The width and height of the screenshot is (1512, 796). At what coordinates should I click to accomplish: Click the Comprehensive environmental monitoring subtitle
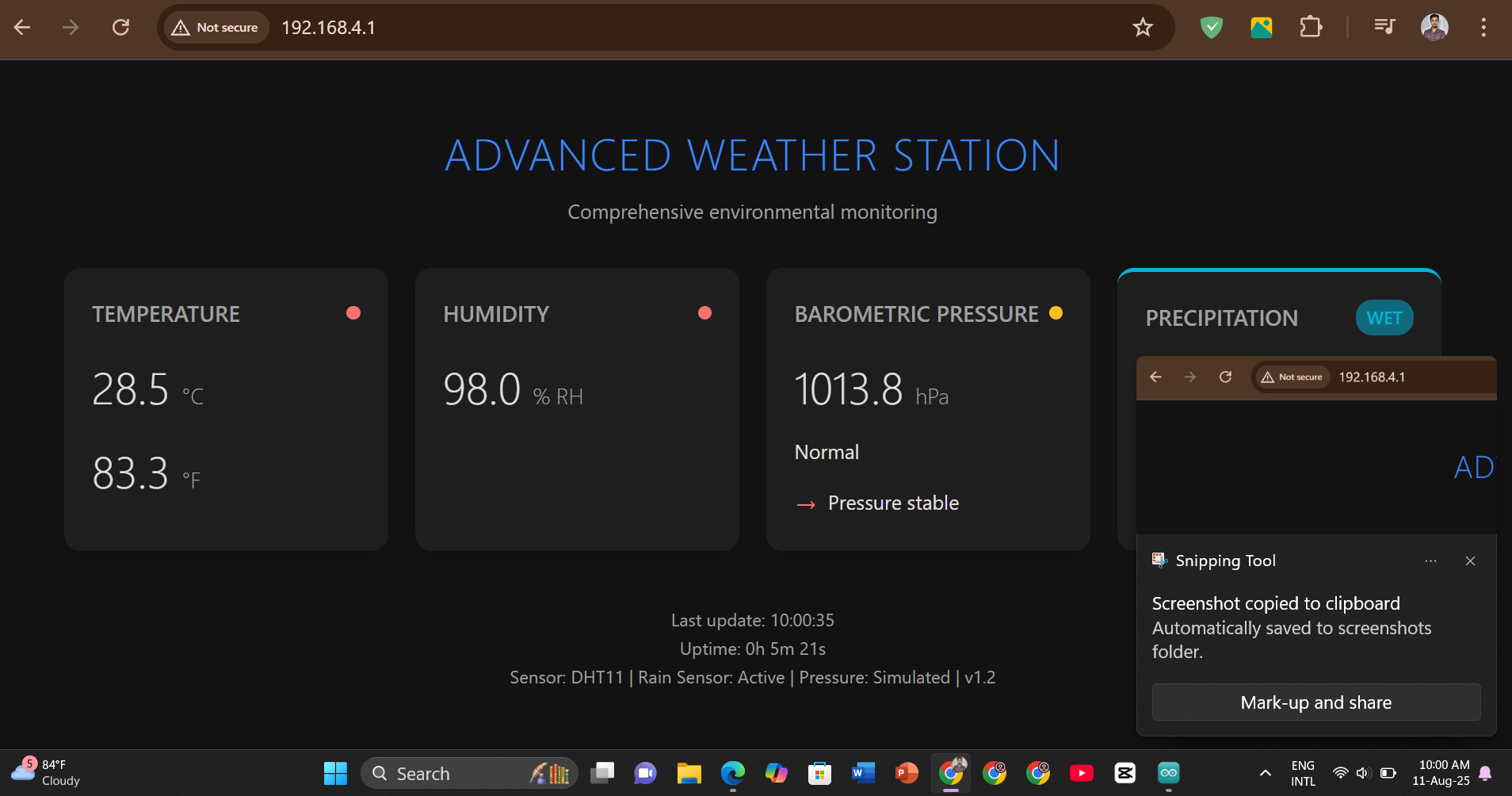coord(752,212)
